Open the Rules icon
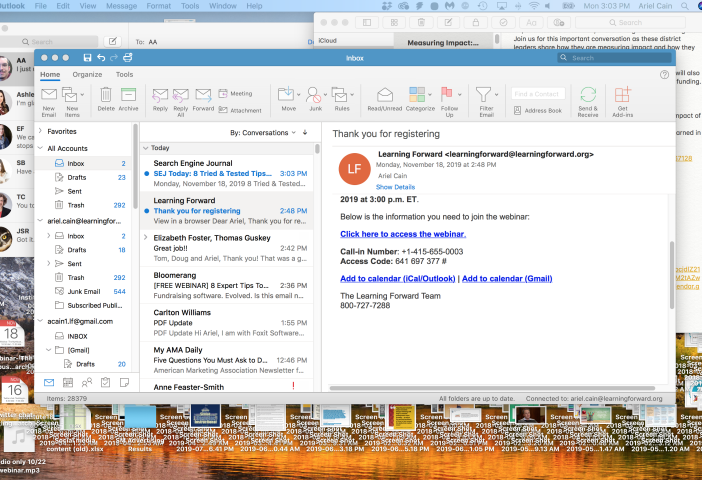Viewport: 702px width, 480px height. pos(339,94)
